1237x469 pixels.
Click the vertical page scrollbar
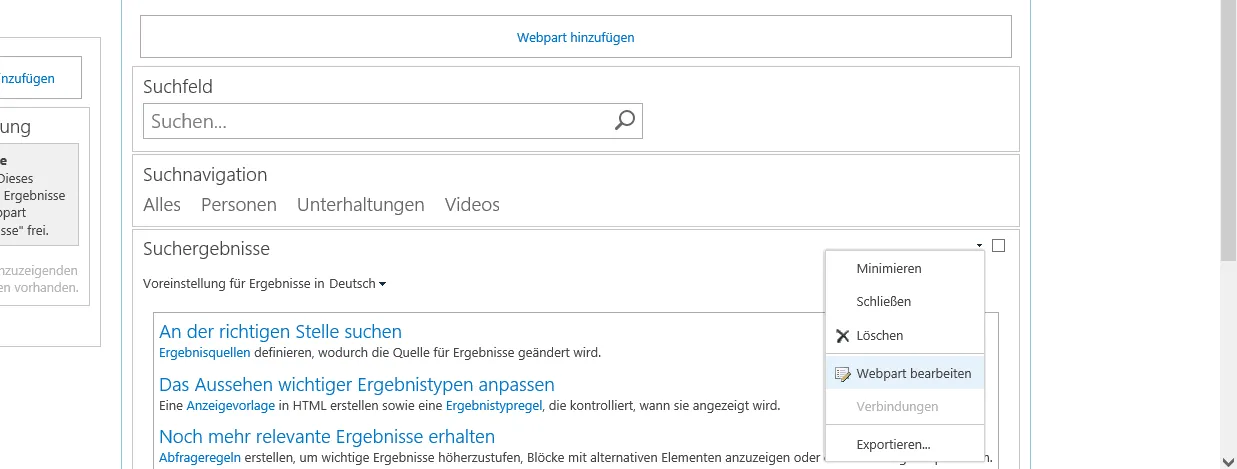click(x=1229, y=130)
